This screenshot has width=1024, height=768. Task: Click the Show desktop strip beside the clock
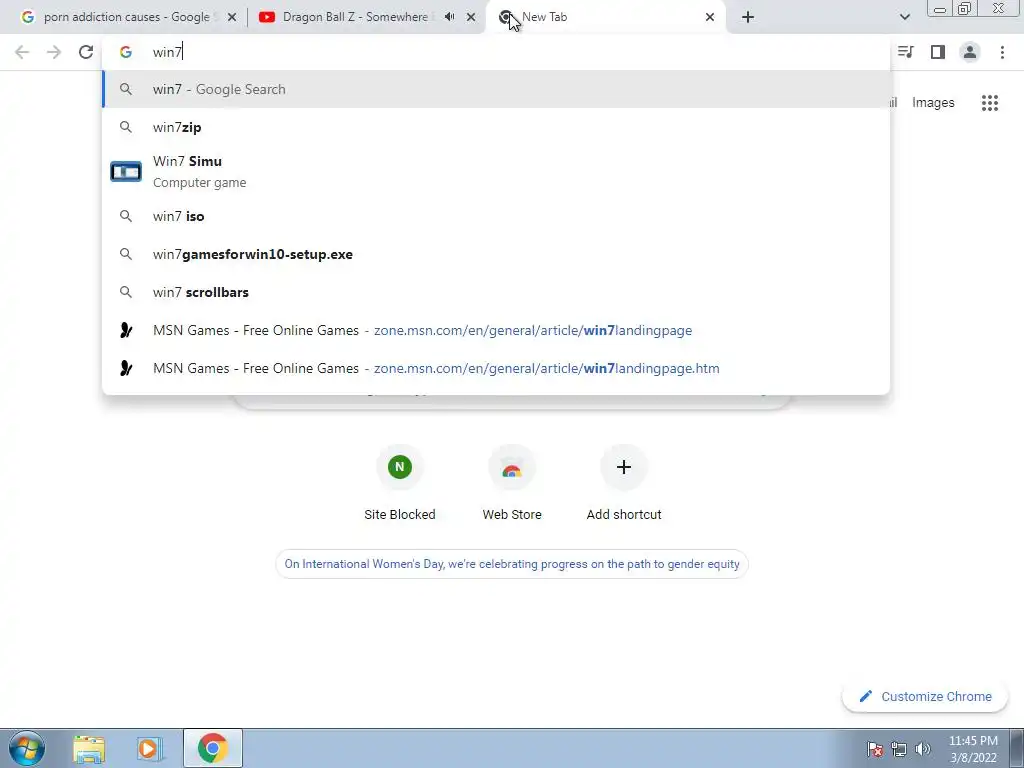pyautogui.click(x=1017, y=748)
